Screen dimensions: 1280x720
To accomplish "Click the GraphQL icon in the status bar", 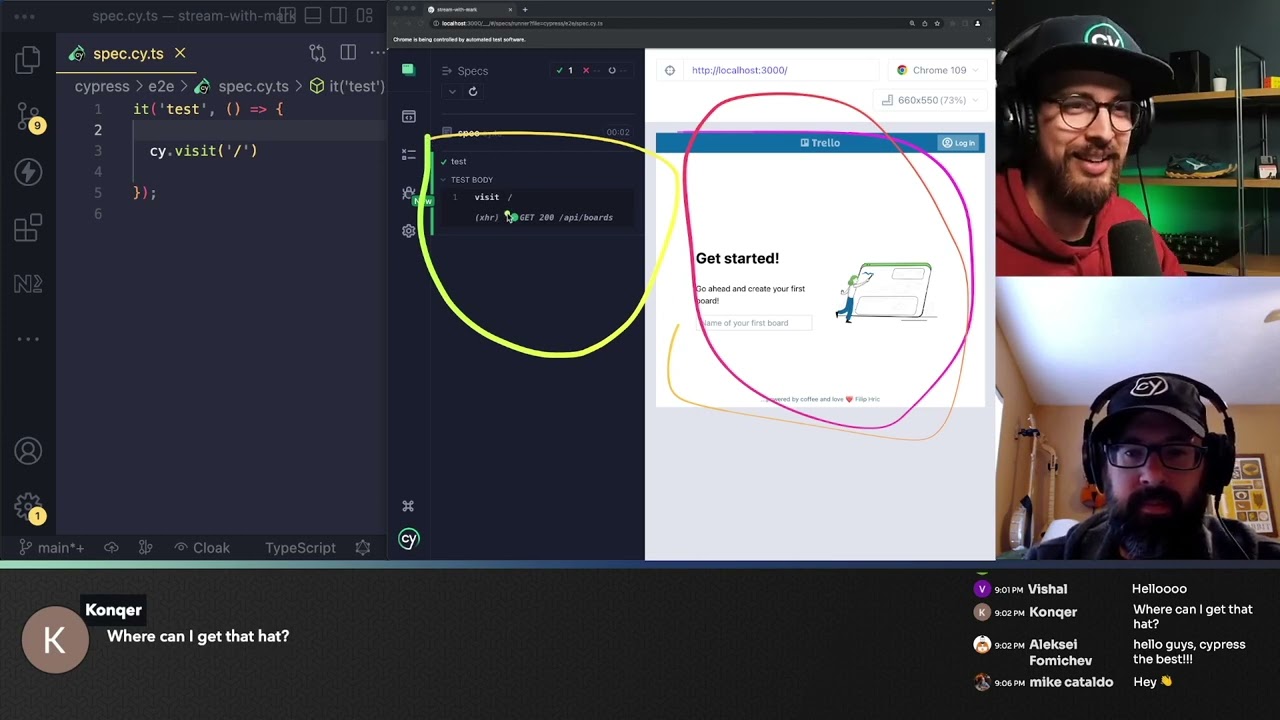I will (363, 547).
